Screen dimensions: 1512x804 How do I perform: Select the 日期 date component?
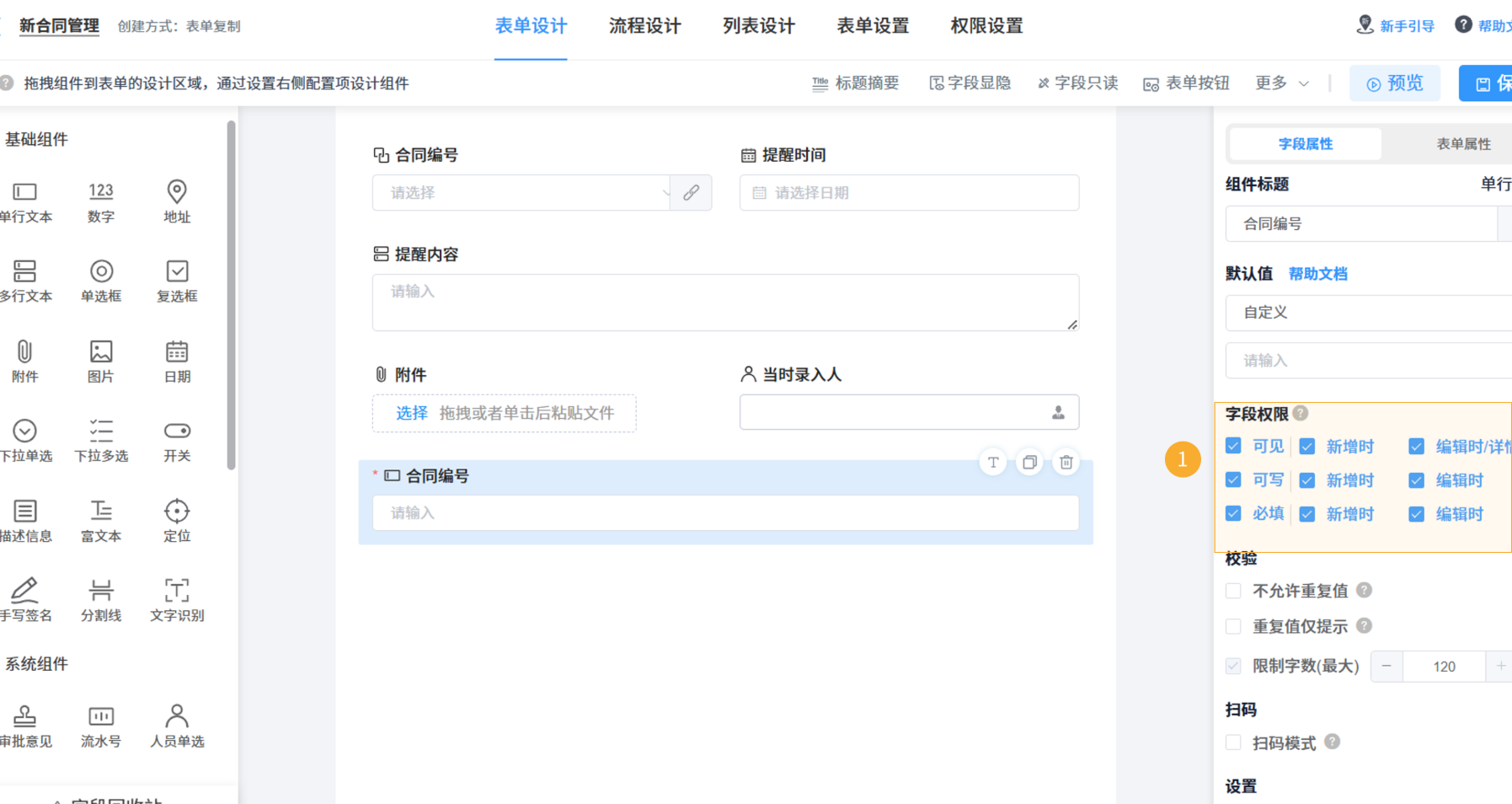pos(177,361)
